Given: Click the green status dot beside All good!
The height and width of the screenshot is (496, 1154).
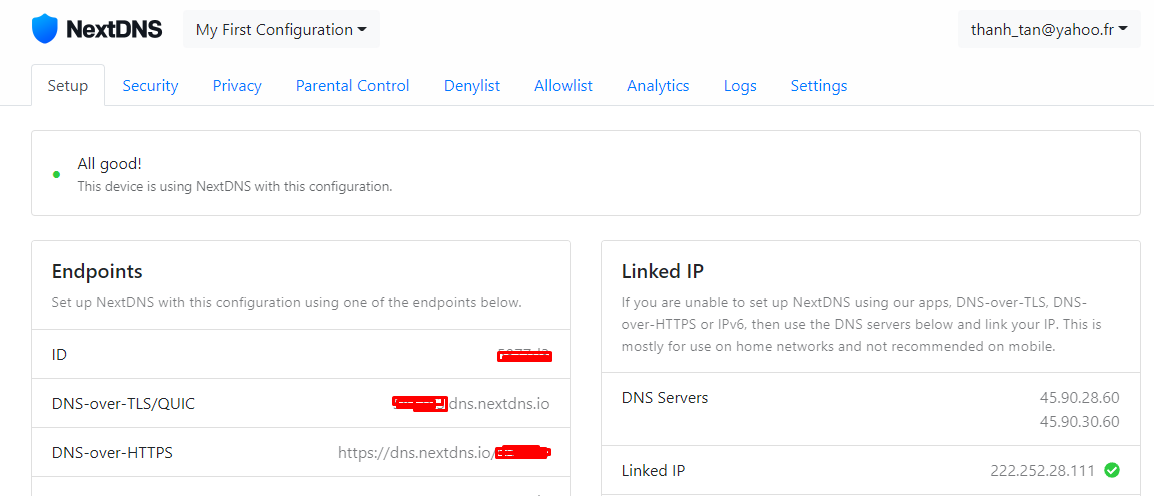Looking at the screenshot, I should 57,174.
